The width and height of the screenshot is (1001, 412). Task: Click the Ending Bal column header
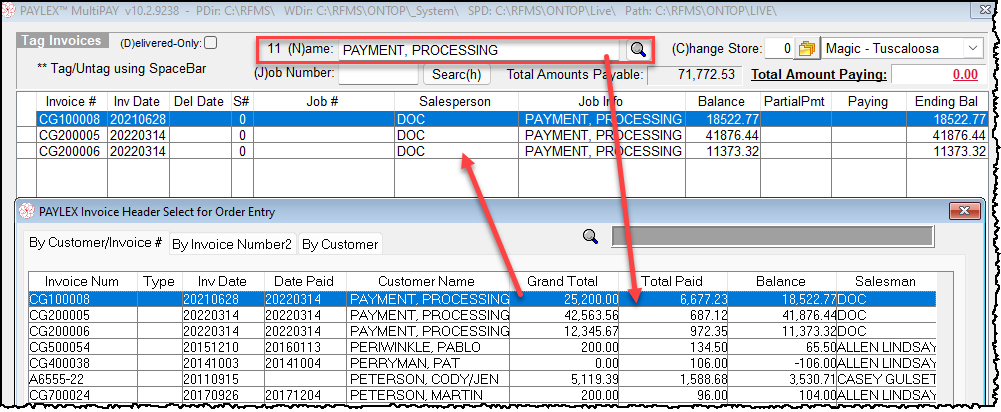(x=946, y=102)
